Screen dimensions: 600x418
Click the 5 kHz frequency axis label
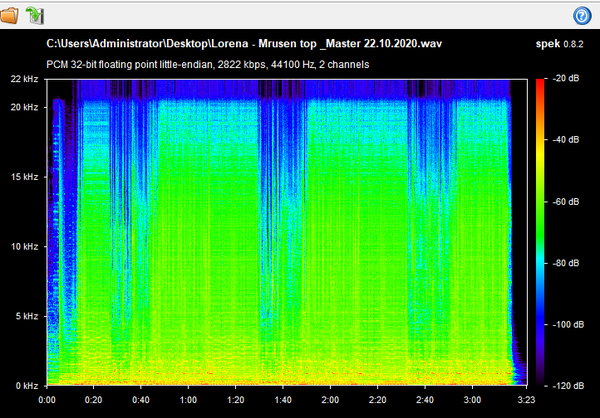(x=26, y=317)
